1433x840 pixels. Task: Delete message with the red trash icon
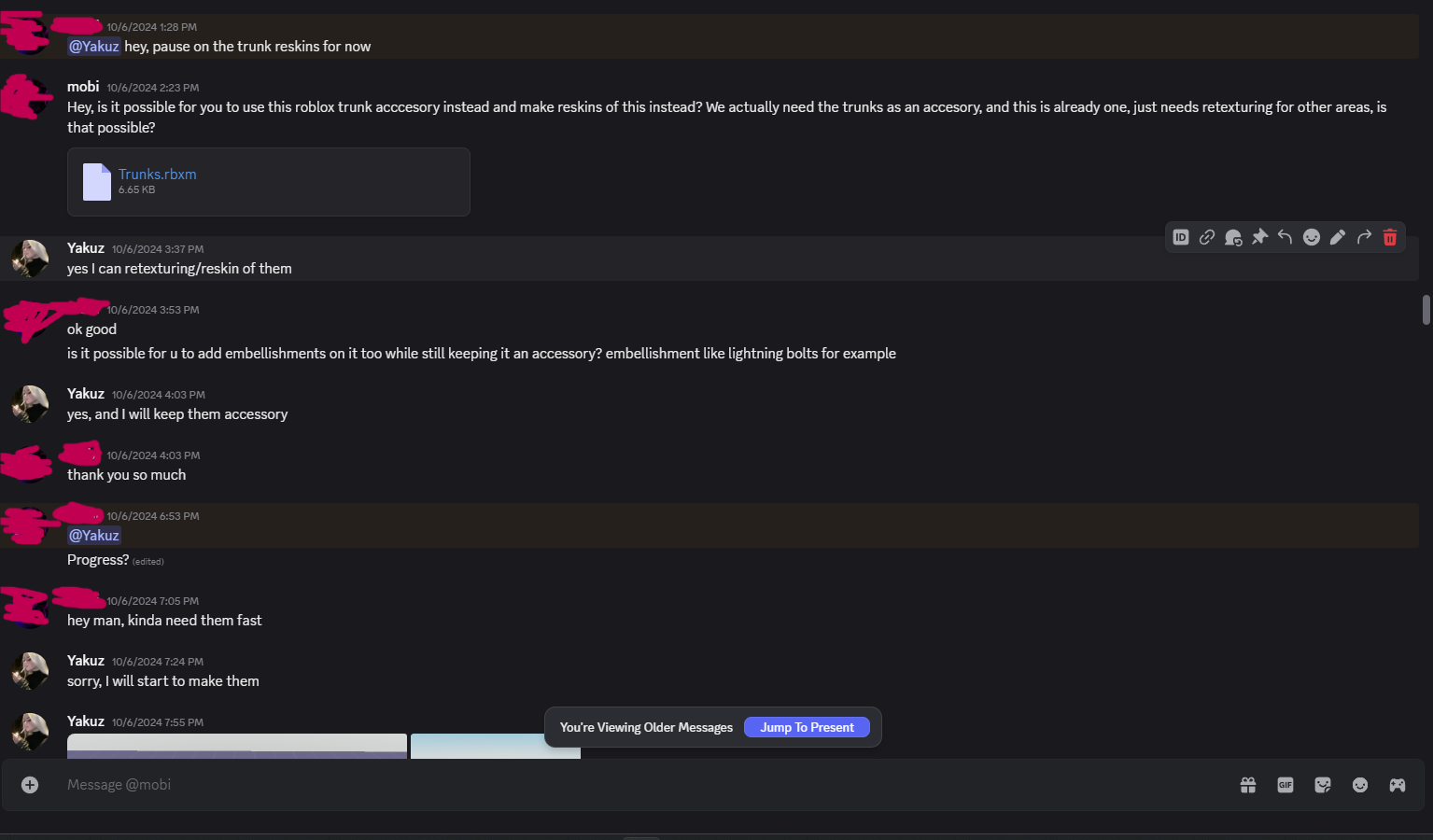pos(1390,237)
